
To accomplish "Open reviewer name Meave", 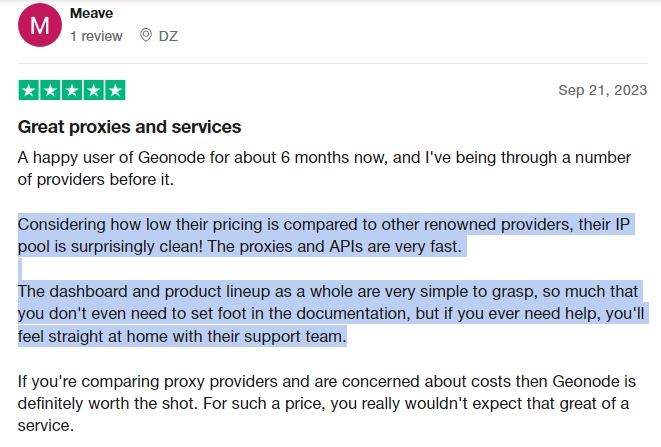I will (91, 13).
